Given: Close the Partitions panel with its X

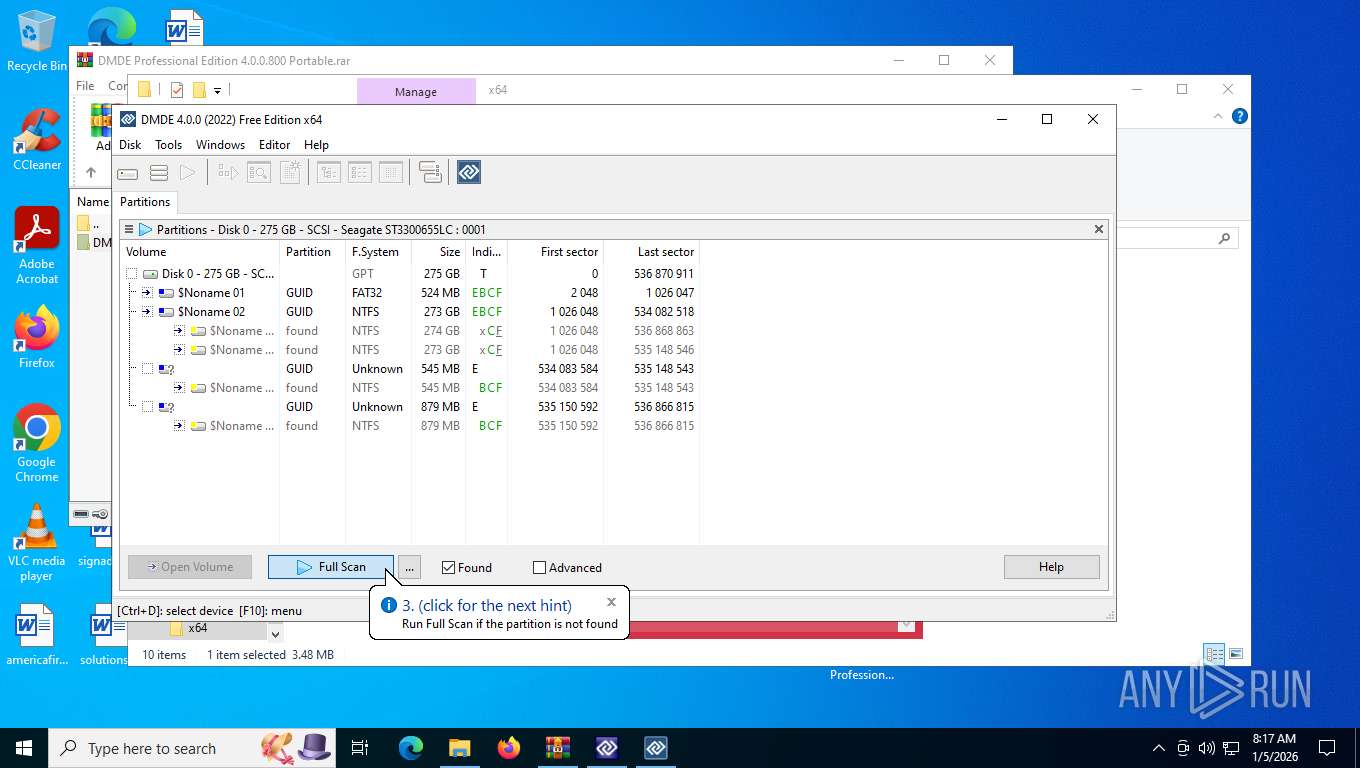Looking at the screenshot, I should pyautogui.click(x=1099, y=229).
